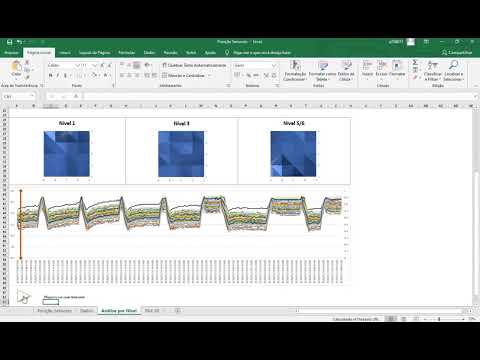Open the cell borders tool
Image resolution: width=480 pixels, height=360 pixels.
coord(81,76)
